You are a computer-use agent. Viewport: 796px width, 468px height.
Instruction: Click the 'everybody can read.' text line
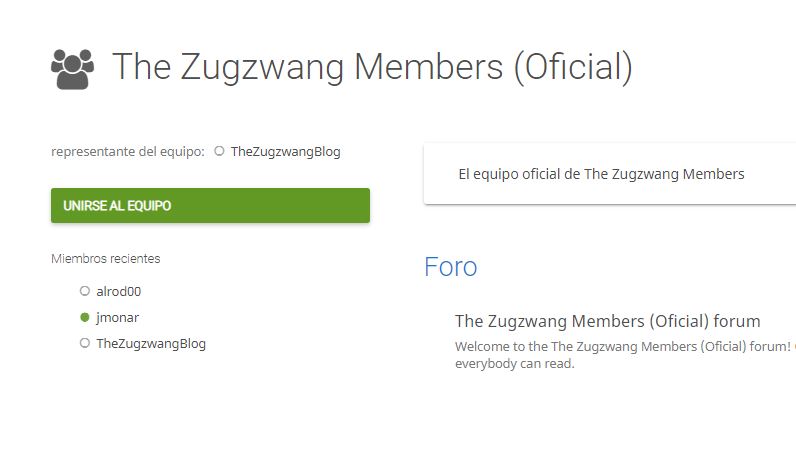515,364
